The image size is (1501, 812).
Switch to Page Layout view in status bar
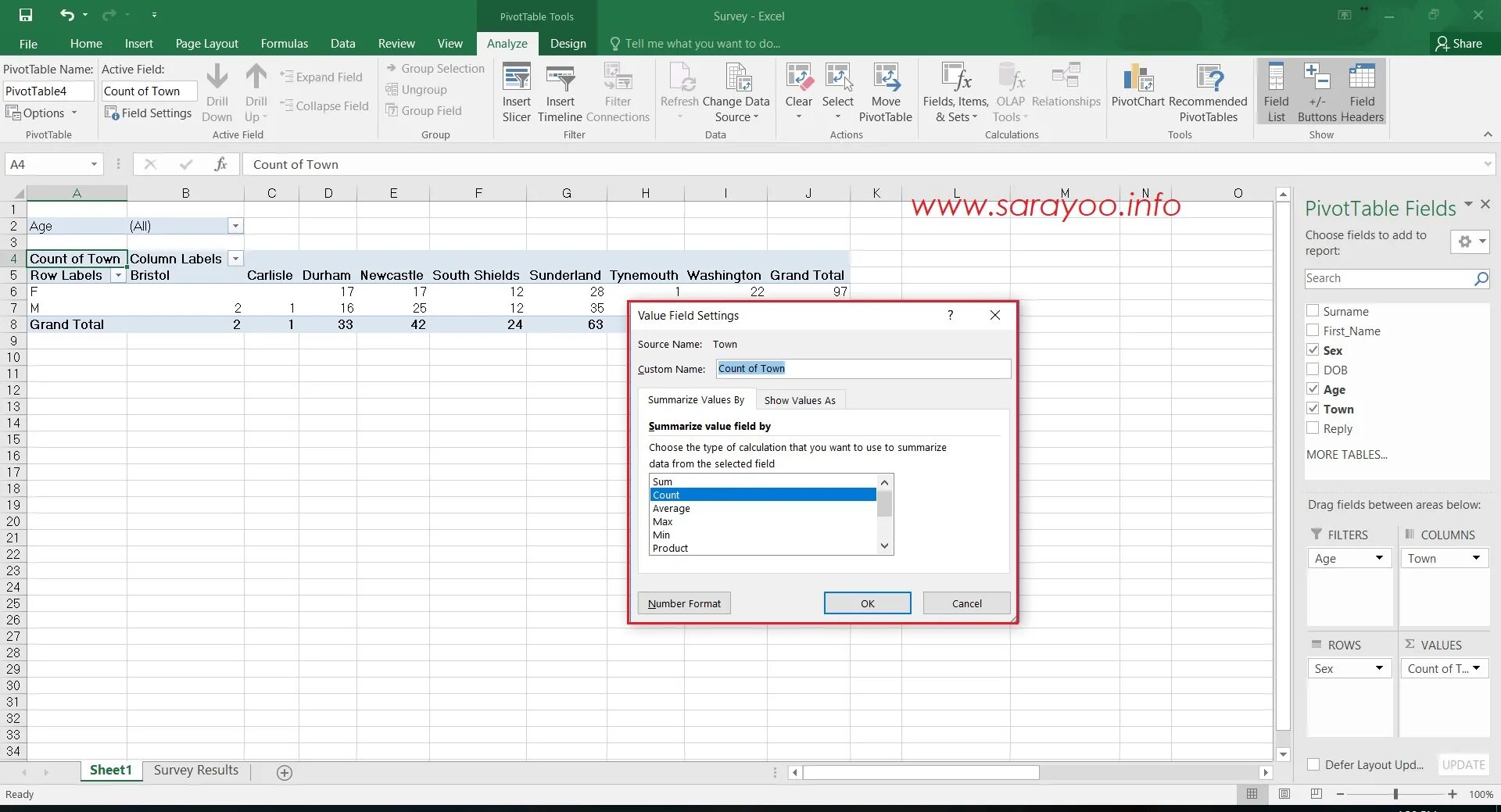point(1284,794)
